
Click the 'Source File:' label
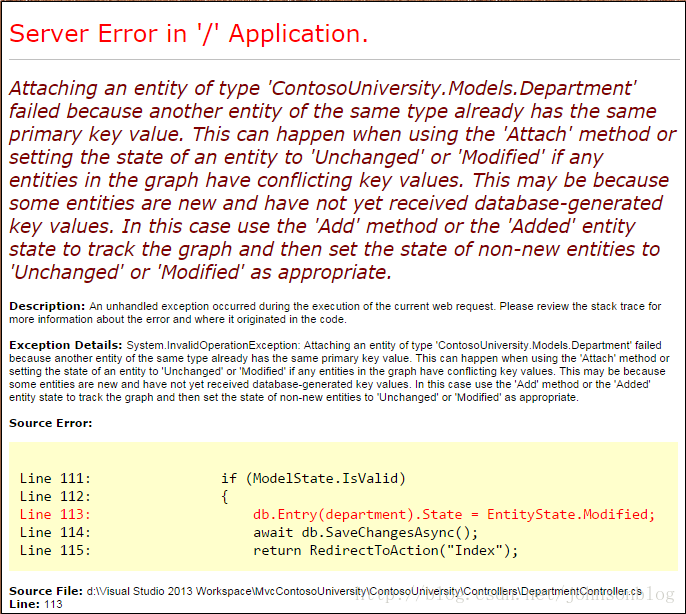click(x=46, y=591)
